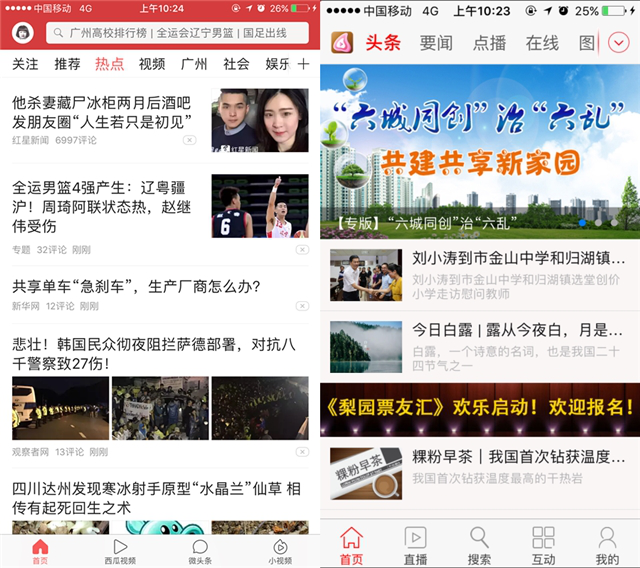Expand channel list with red chevron circle
Viewport: 640px width, 568px height.
click(618, 43)
